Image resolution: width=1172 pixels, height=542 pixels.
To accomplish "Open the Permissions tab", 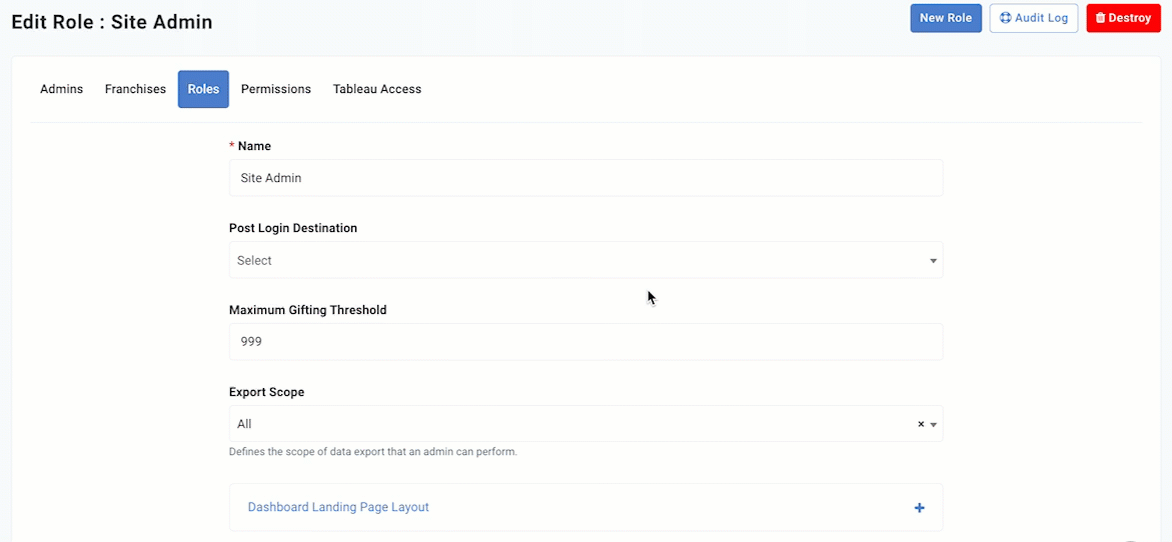I will (x=276, y=89).
